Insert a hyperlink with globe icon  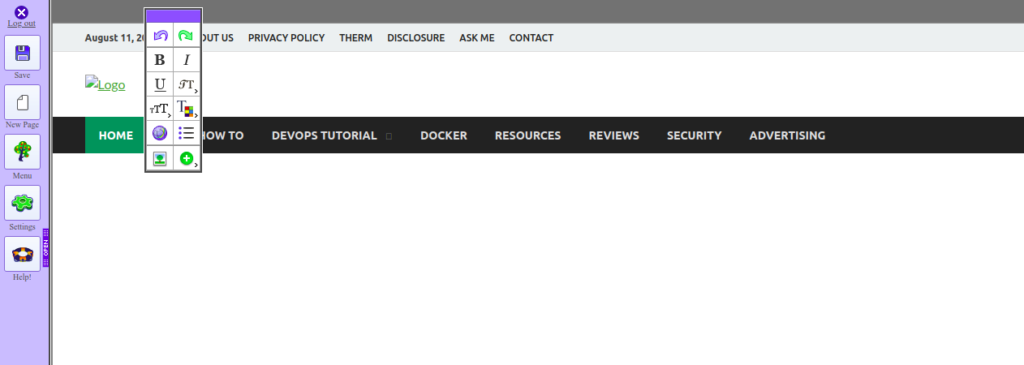[160, 133]
